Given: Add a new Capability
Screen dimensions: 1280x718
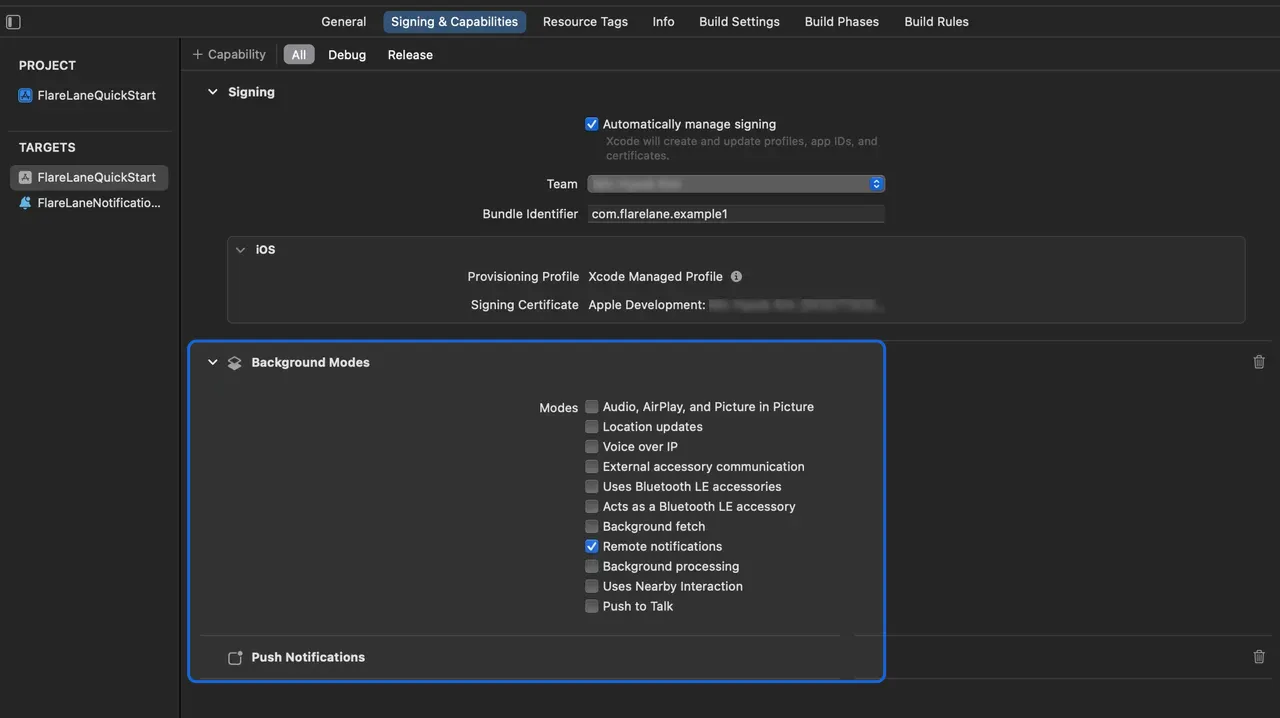Looking at the screenshot, I should 229,54.
